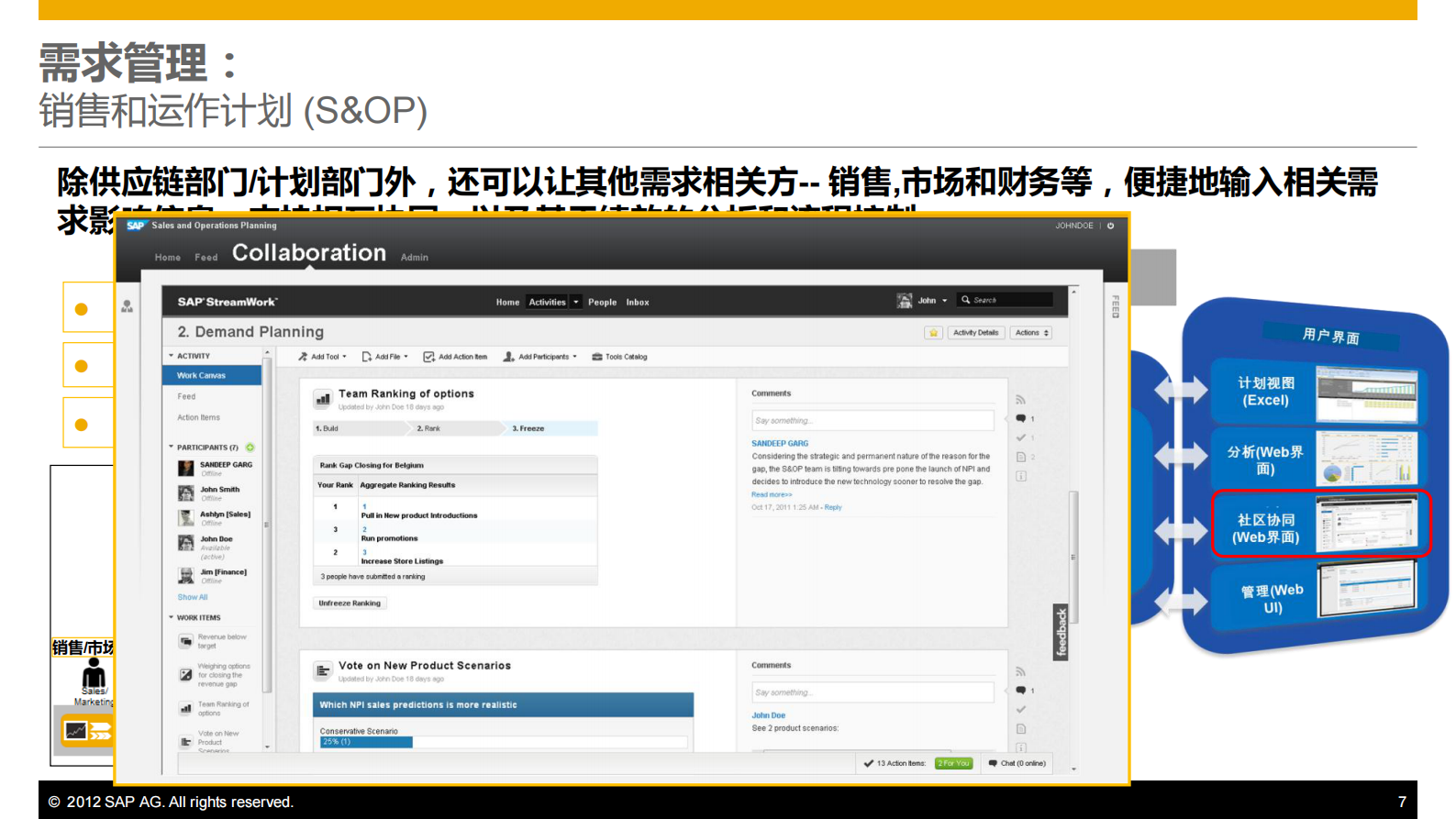This screenshot has height=819, width=1456.
Task: Click Home in the StreamWork menu
Action: click(x=507, y=302)
